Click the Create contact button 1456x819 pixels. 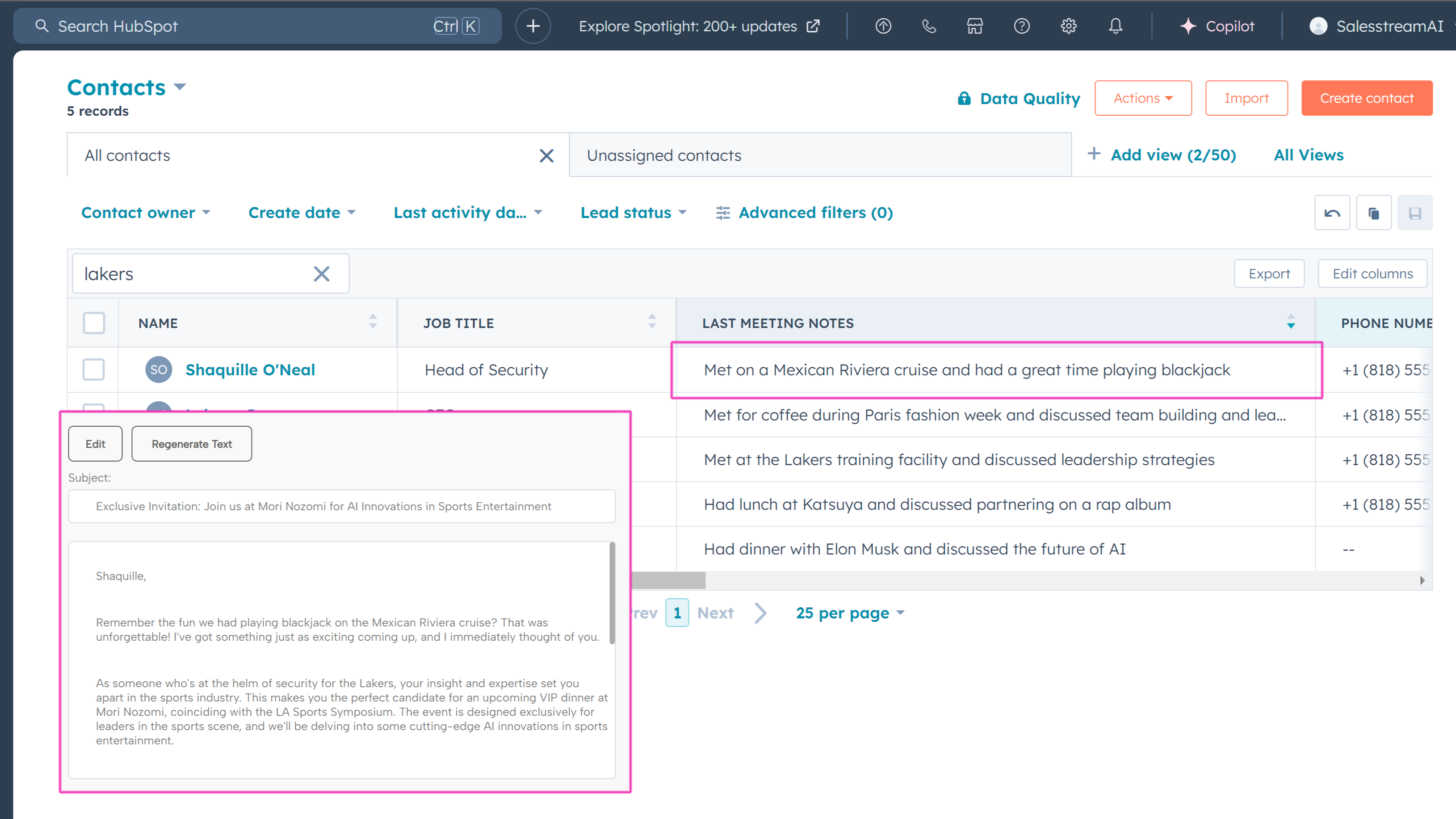pyautogui.click(x=1366, y=98)
